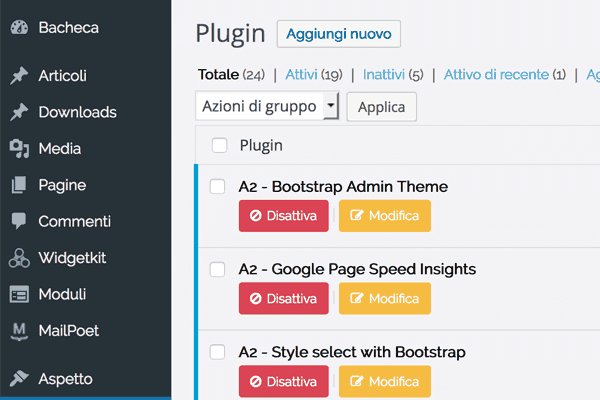The height and width of the screenshot is (400, 600).
Task: Open the Bacheca dashboard gauge icon
Action: 19,28
